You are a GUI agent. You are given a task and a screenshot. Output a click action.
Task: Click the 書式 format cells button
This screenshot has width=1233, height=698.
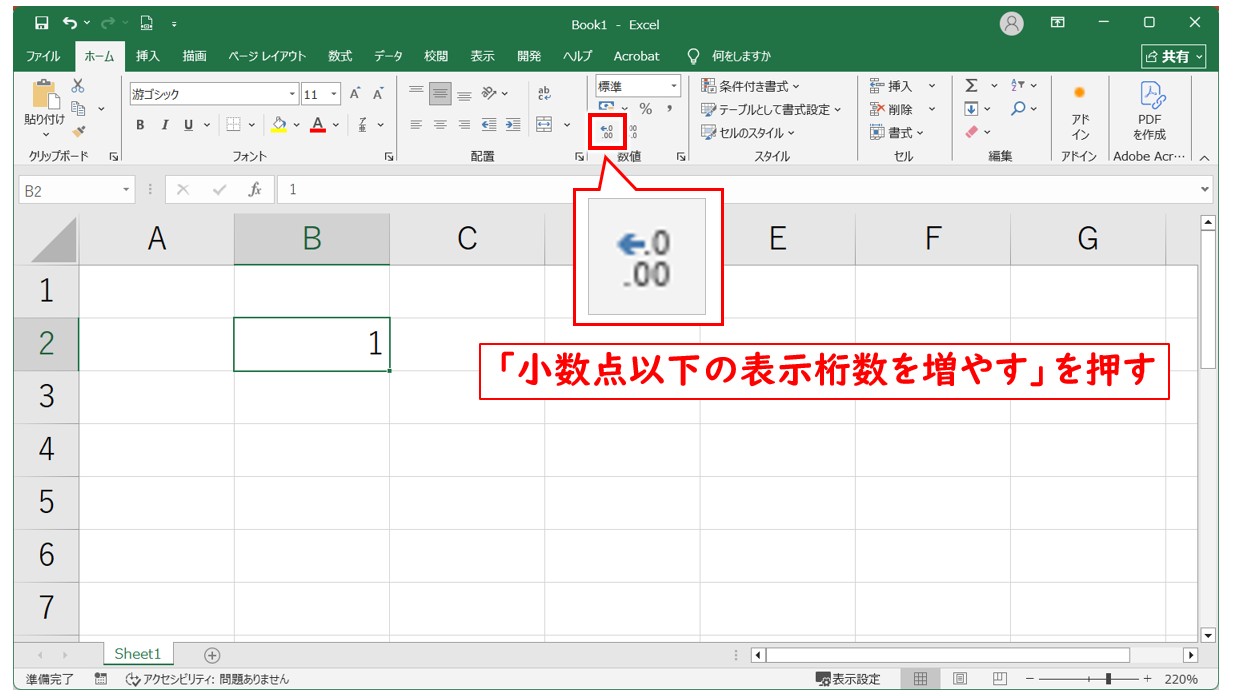click(897, 132)
